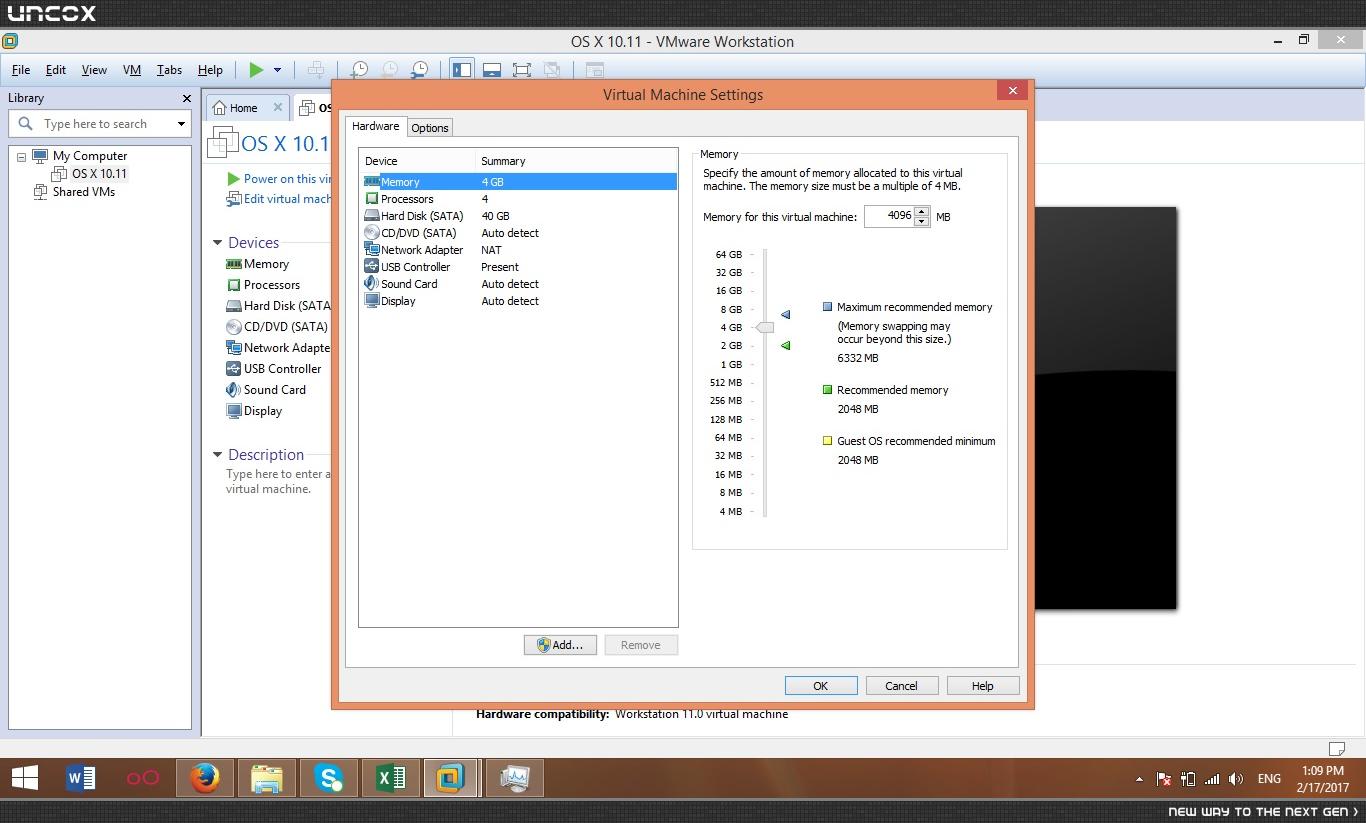This screenshot has height=823, width=1366.
Task: Click the blue maximum recommended memory marker on slider
Action: (x=786, y=314)
